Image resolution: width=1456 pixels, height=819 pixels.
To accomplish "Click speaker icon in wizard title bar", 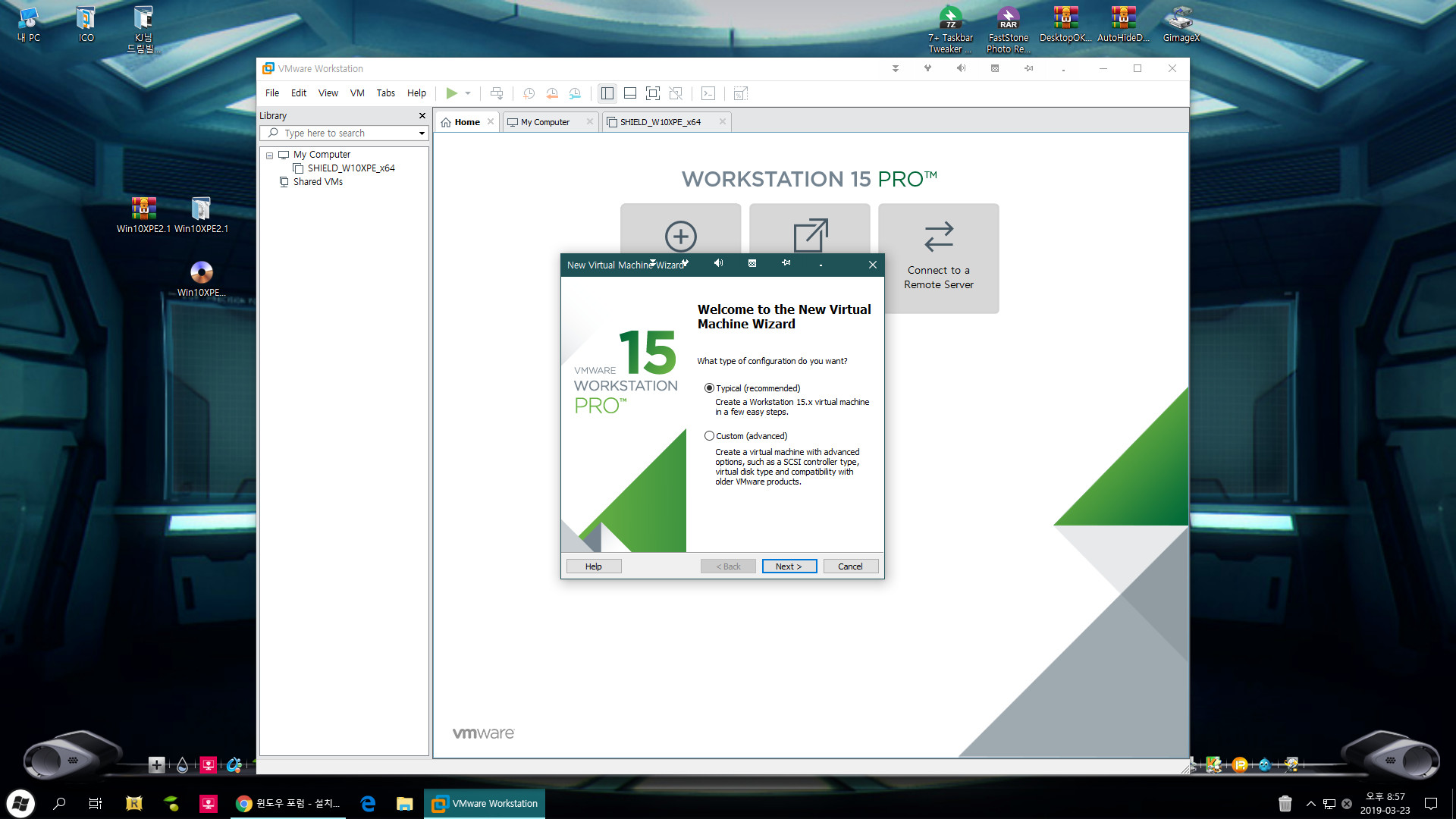I will click(x=718, y=263).
